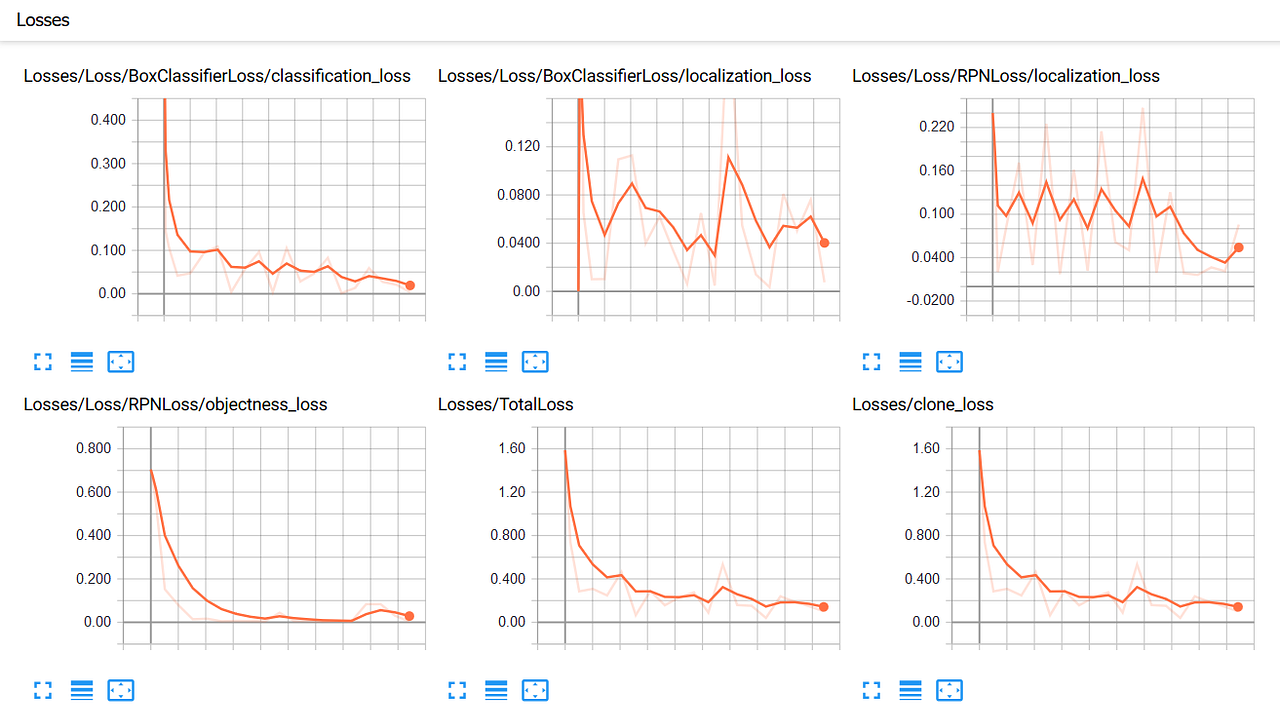Collapse the Losses section
This screenshot has height=725, width=1280.
click(43, 19)
